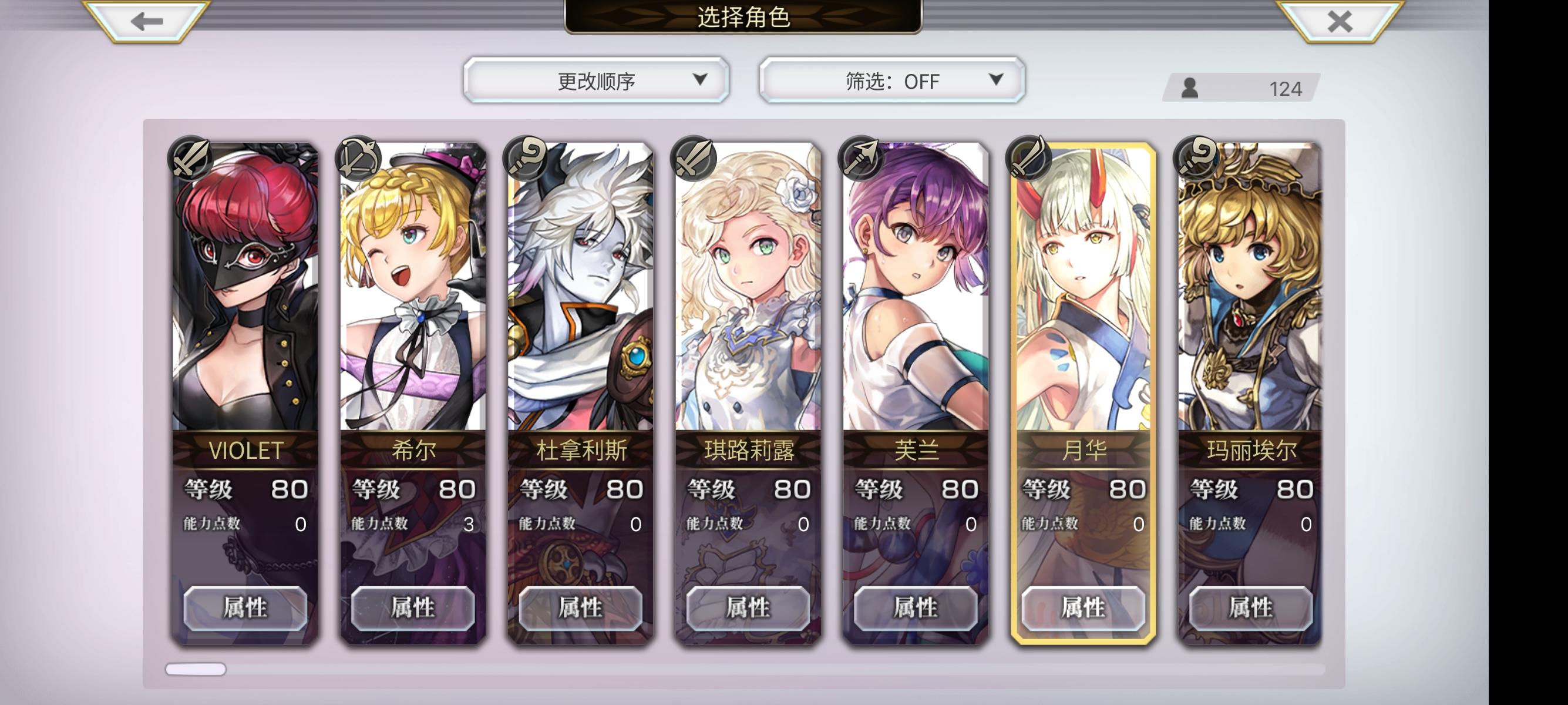
Task: View 希尔's 属性 details
Action: pyautogui.click(x=413, y=607)
